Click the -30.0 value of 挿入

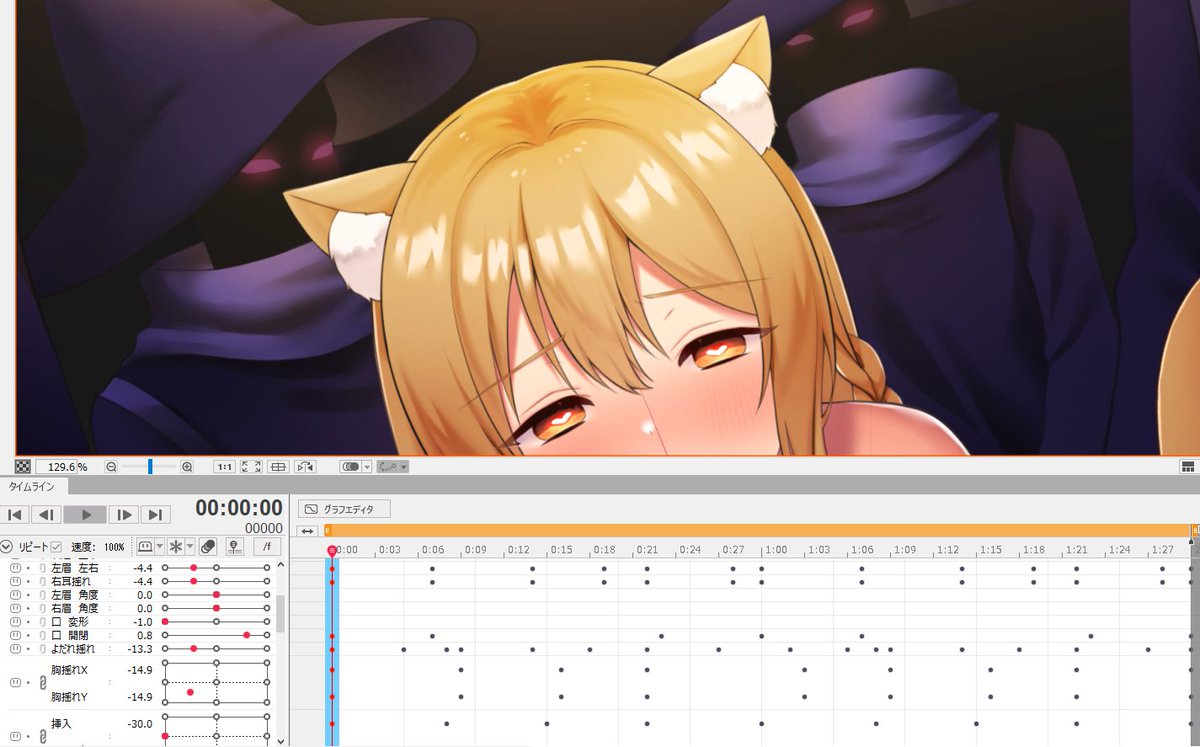tap(138, 724)
